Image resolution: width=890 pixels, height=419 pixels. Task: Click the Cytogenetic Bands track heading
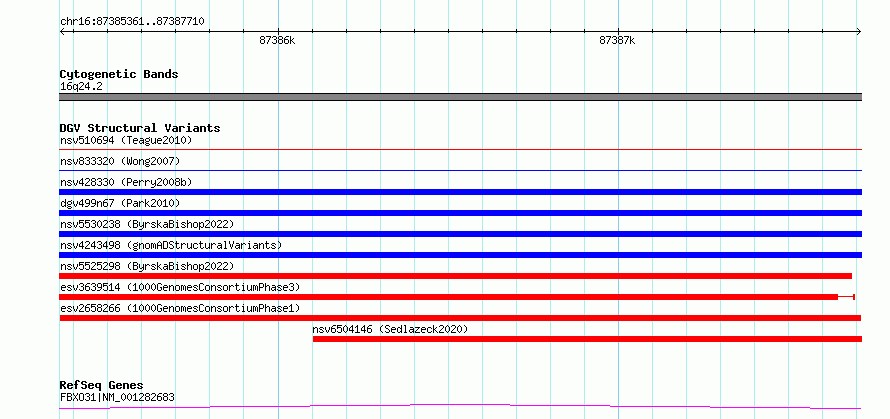pyautogui.click(x=119, y=74)
